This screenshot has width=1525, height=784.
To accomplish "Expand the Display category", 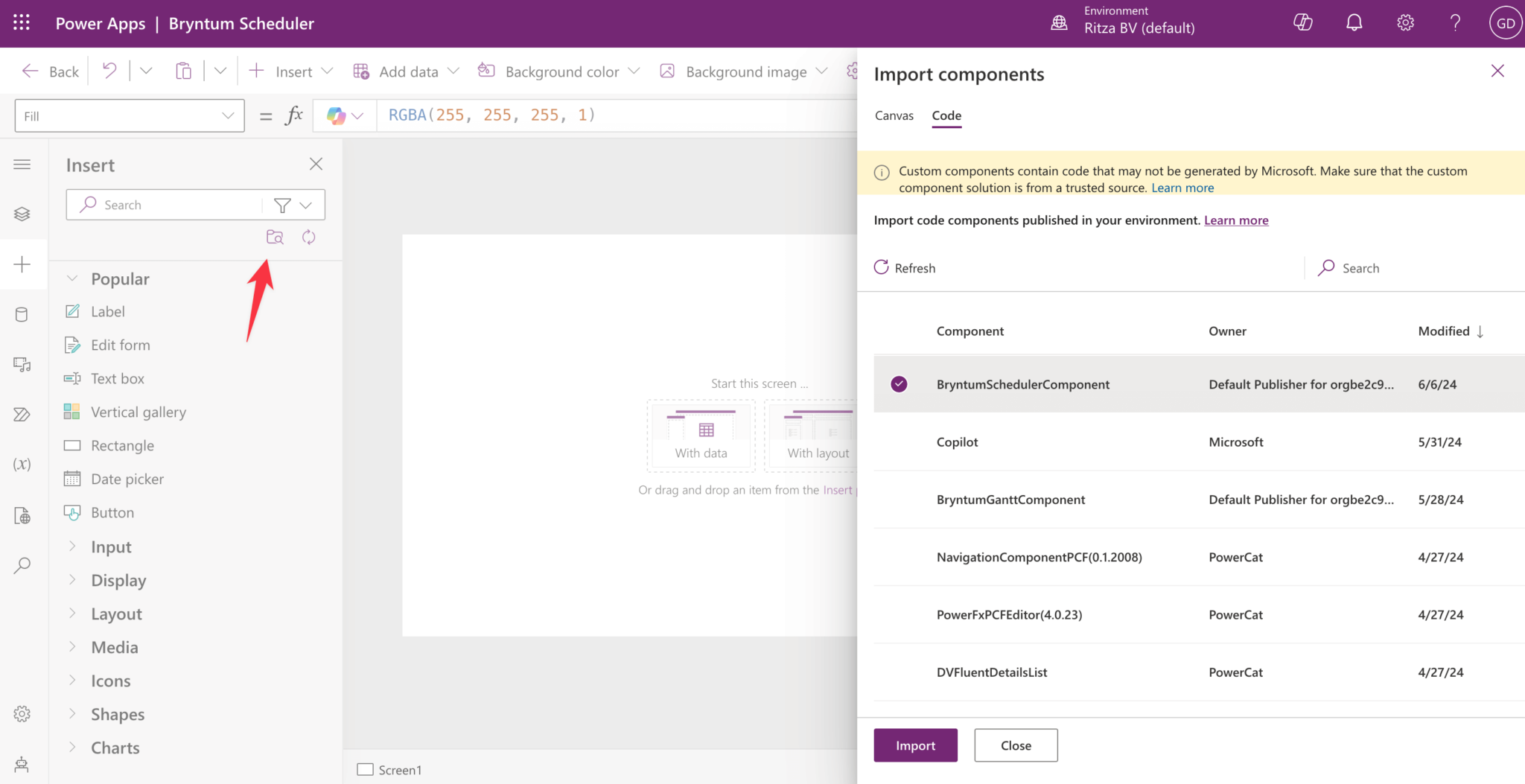I will (72, 580).
